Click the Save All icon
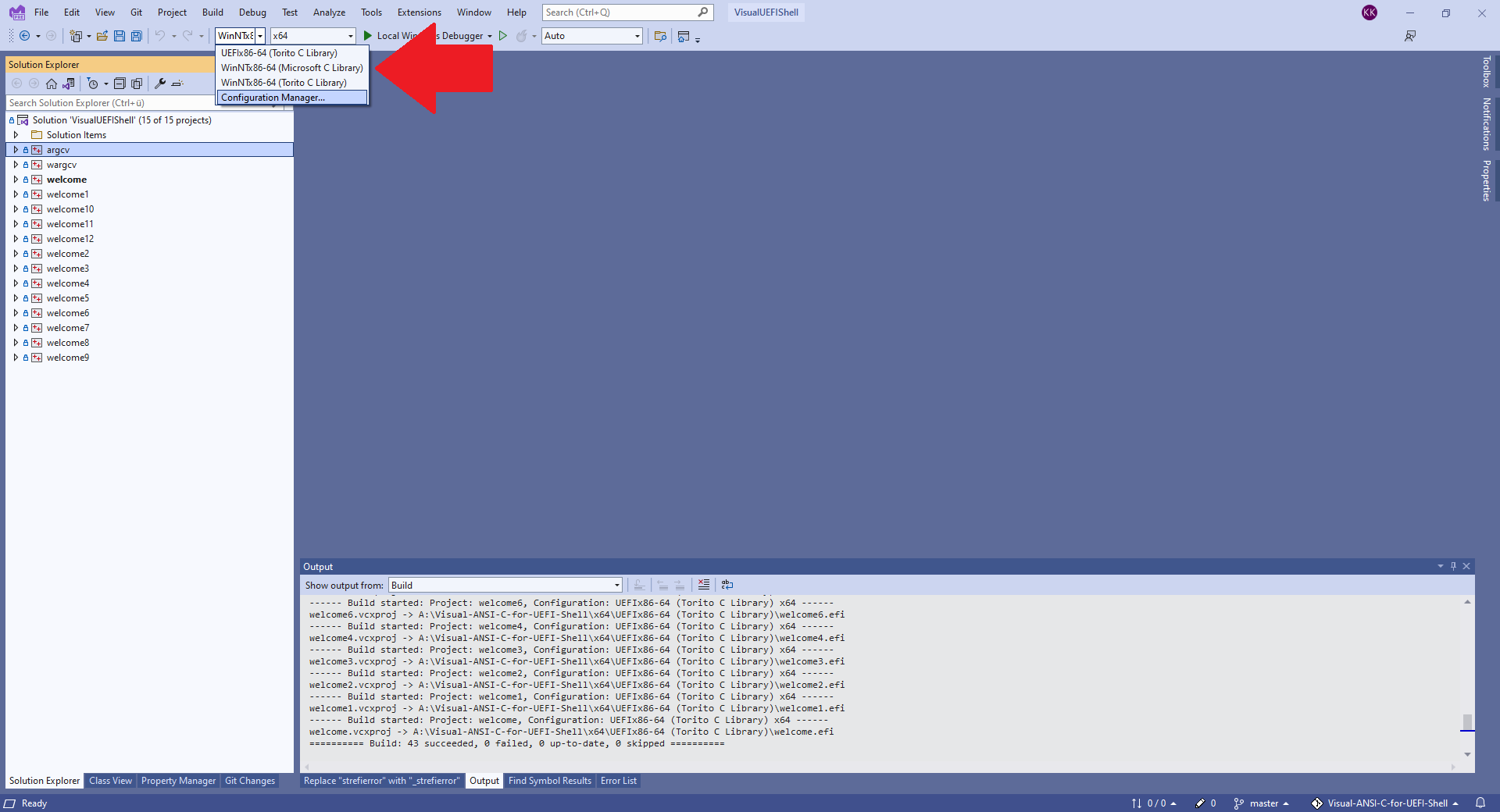 137,36
